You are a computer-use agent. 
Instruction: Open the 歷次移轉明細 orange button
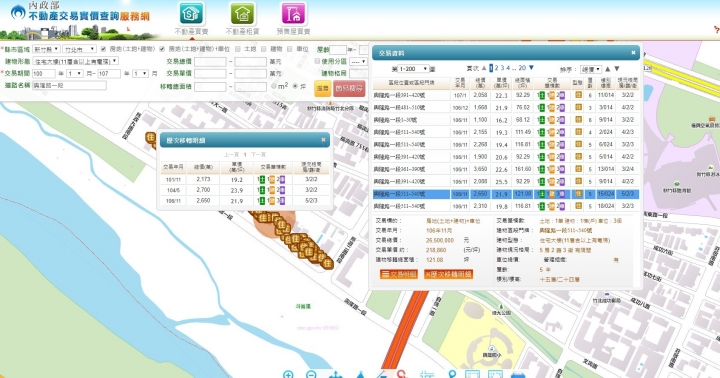click(449, 274)
